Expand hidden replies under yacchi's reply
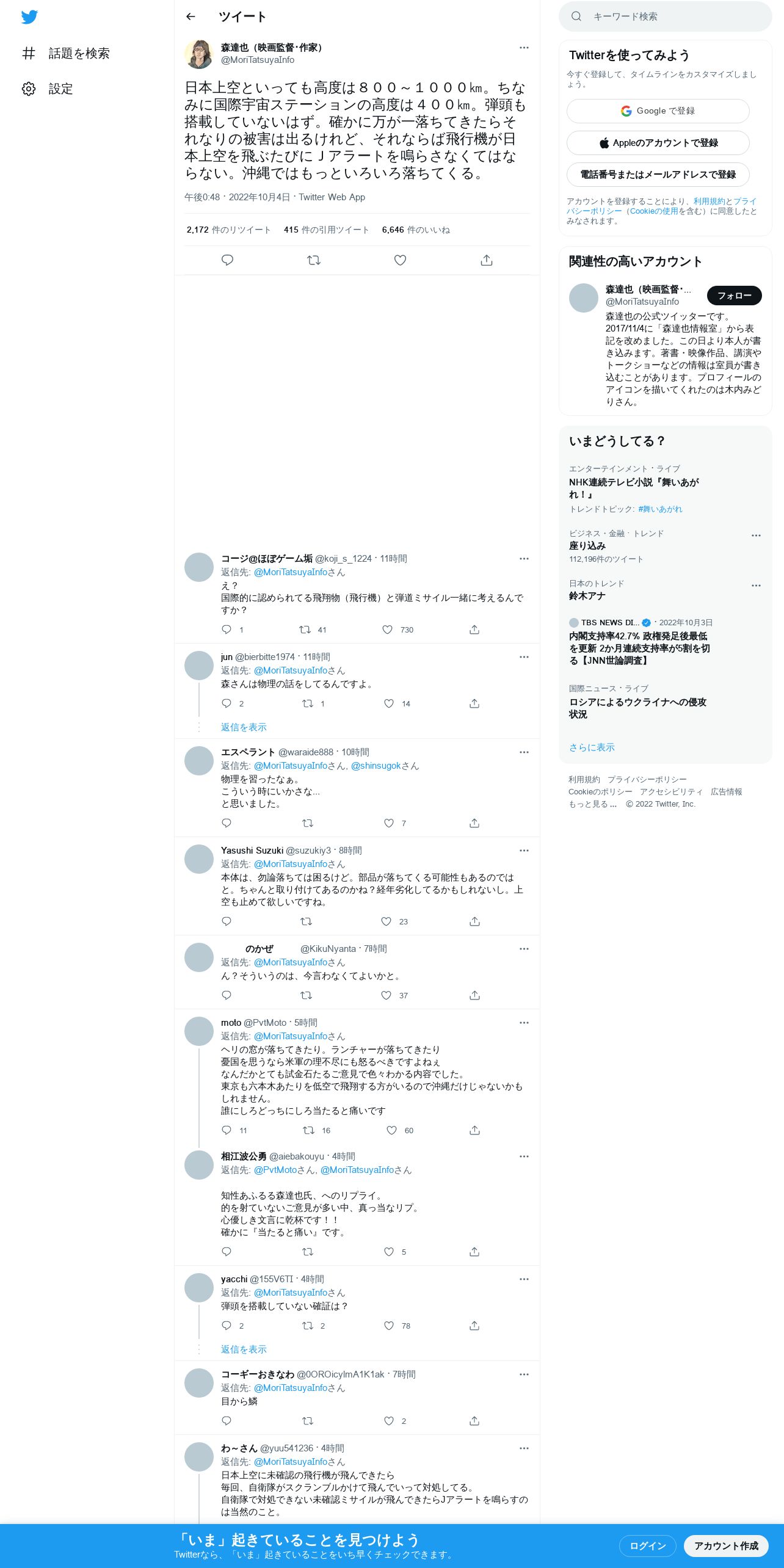This screenshot has width=784, height=1568. [244, 1349]
